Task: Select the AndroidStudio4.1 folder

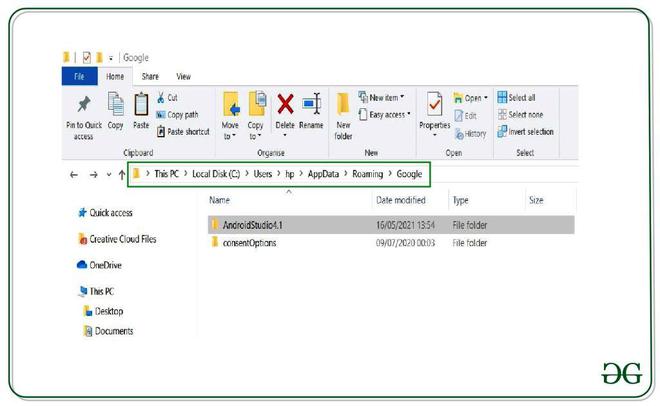Action: tap(391, 225)
